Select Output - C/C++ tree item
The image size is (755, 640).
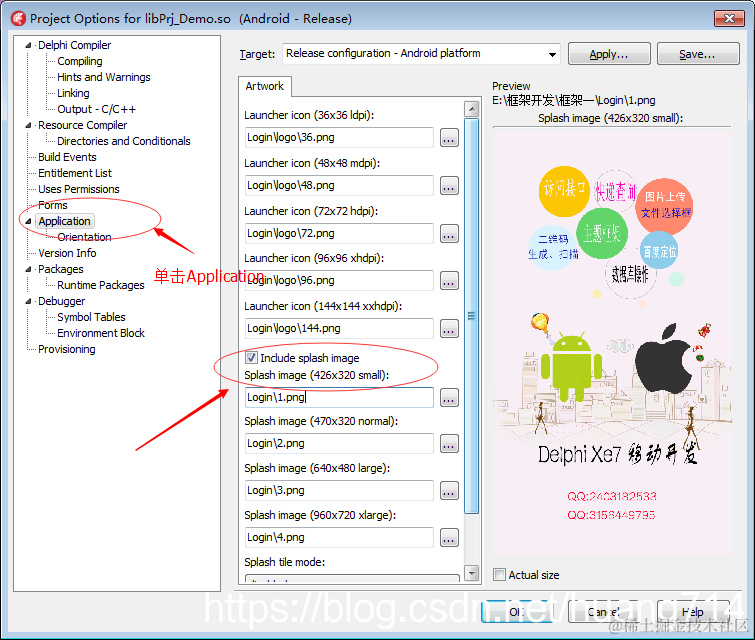pos(96,109)
